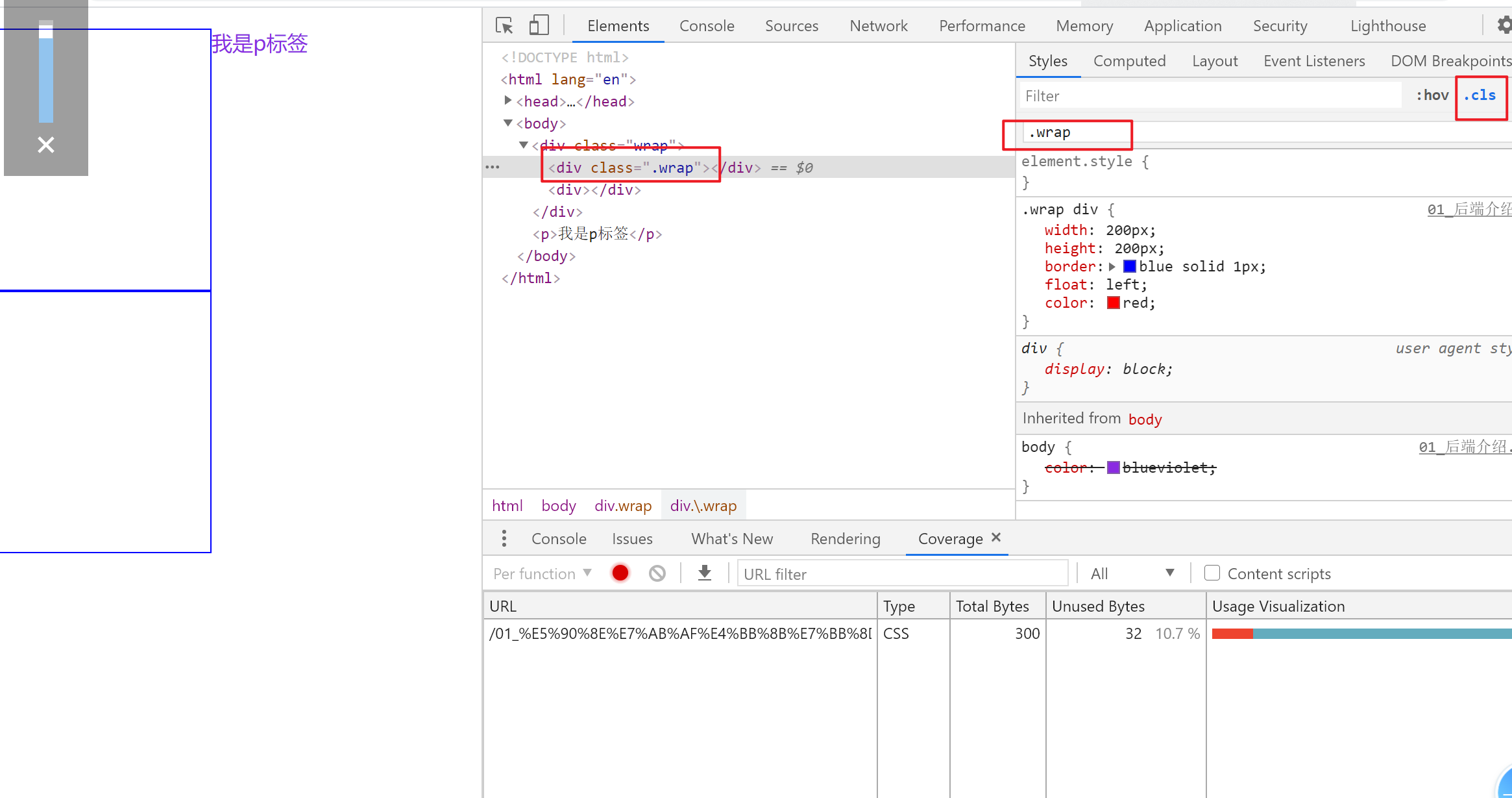The width and height of the screenshot is (1512, 798).
Task: Start coverage recording with red button
Action: coord(620,573)
